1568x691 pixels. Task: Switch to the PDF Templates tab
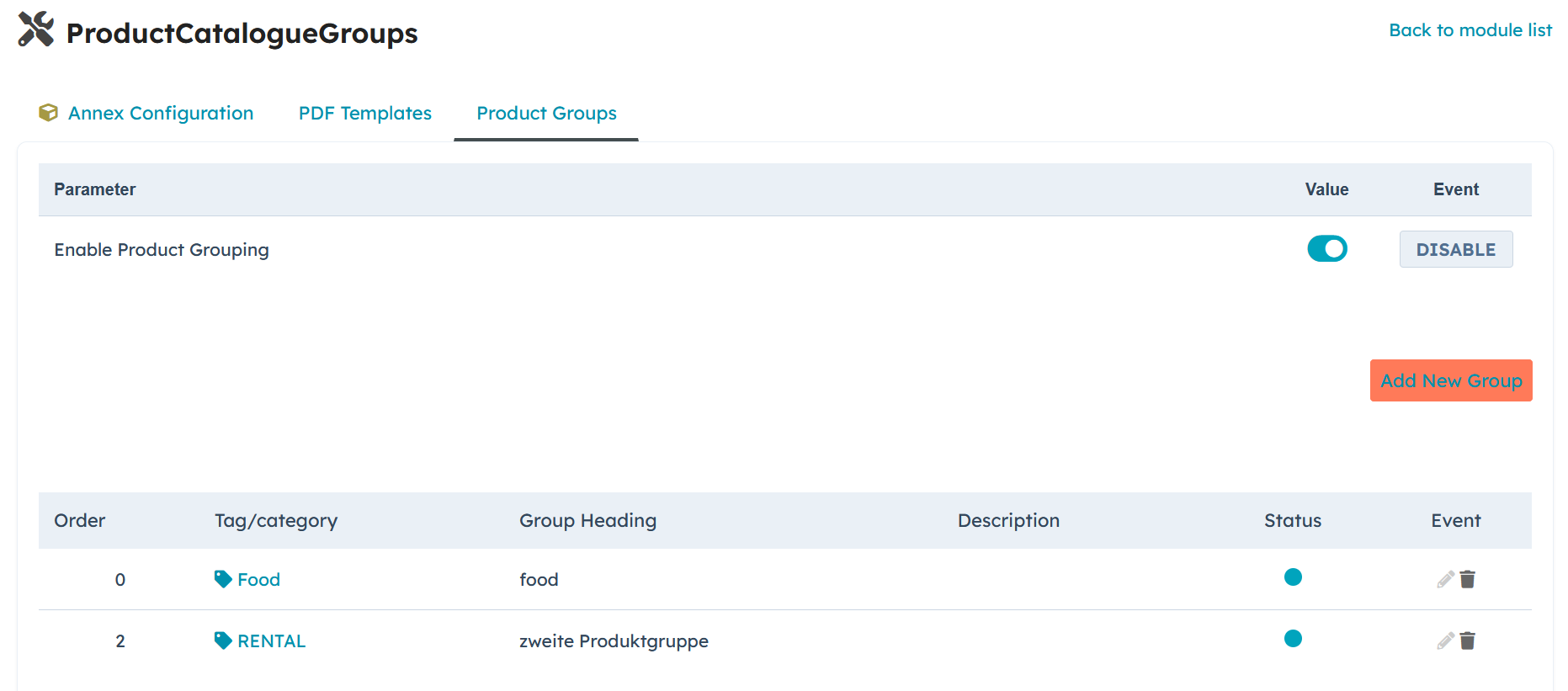click(364, 113)
